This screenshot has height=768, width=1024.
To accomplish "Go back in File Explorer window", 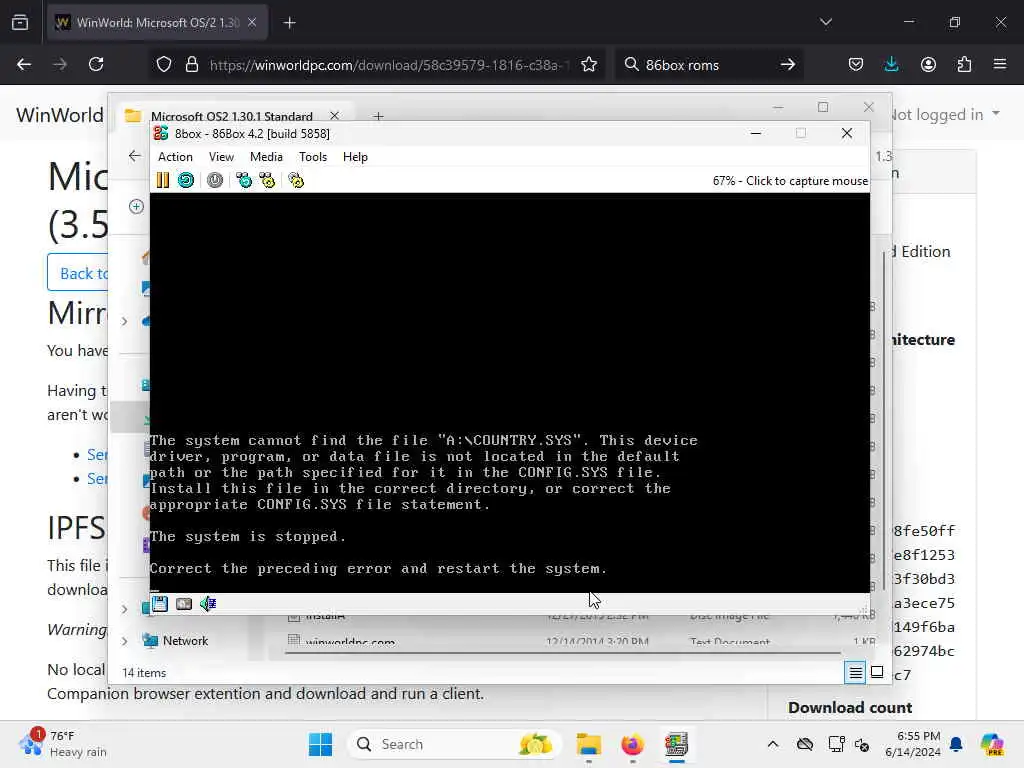I will coord(135,156).
